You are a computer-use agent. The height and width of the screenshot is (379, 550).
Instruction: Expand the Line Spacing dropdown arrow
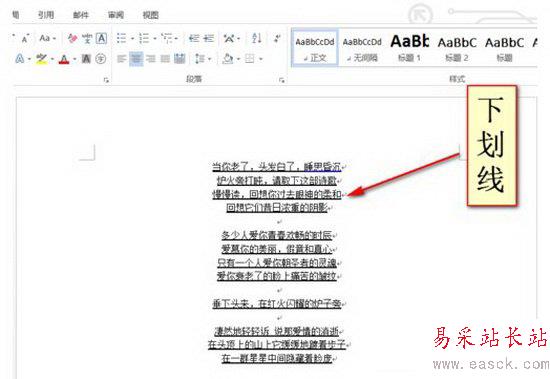click(x=209, y=59)
